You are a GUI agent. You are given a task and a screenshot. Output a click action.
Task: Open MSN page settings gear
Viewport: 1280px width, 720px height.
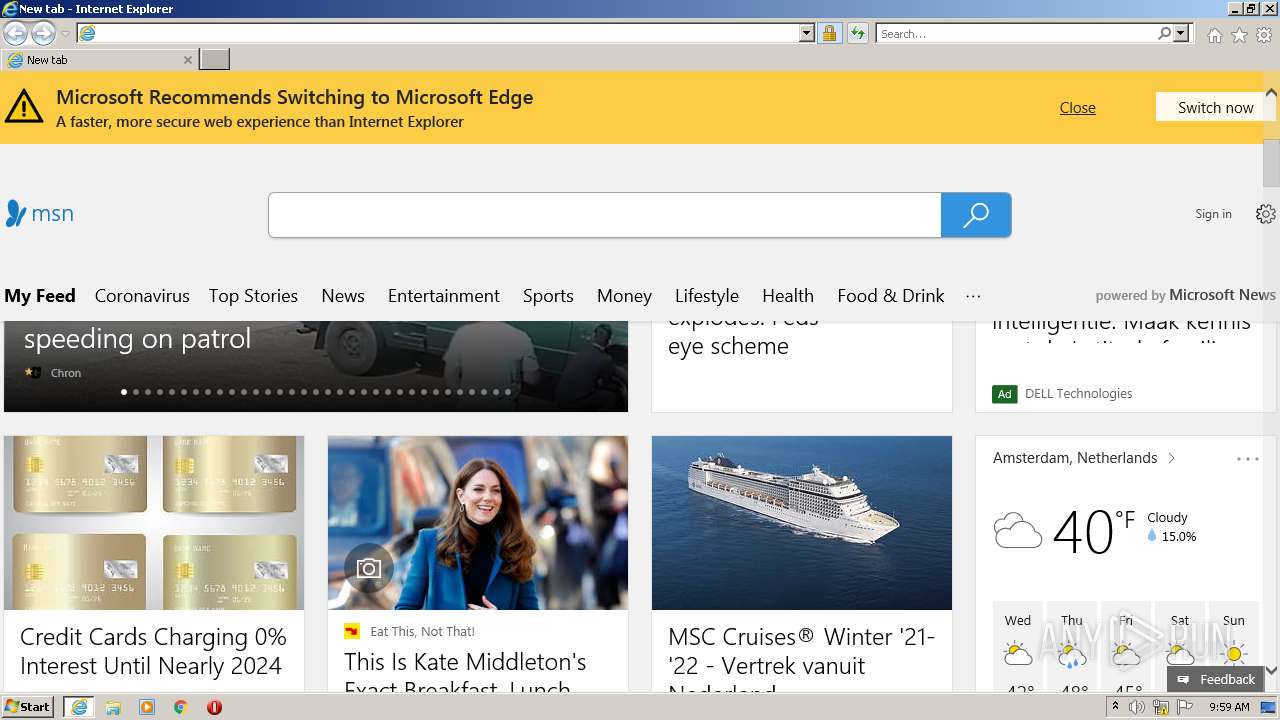tap(1266, 214)
